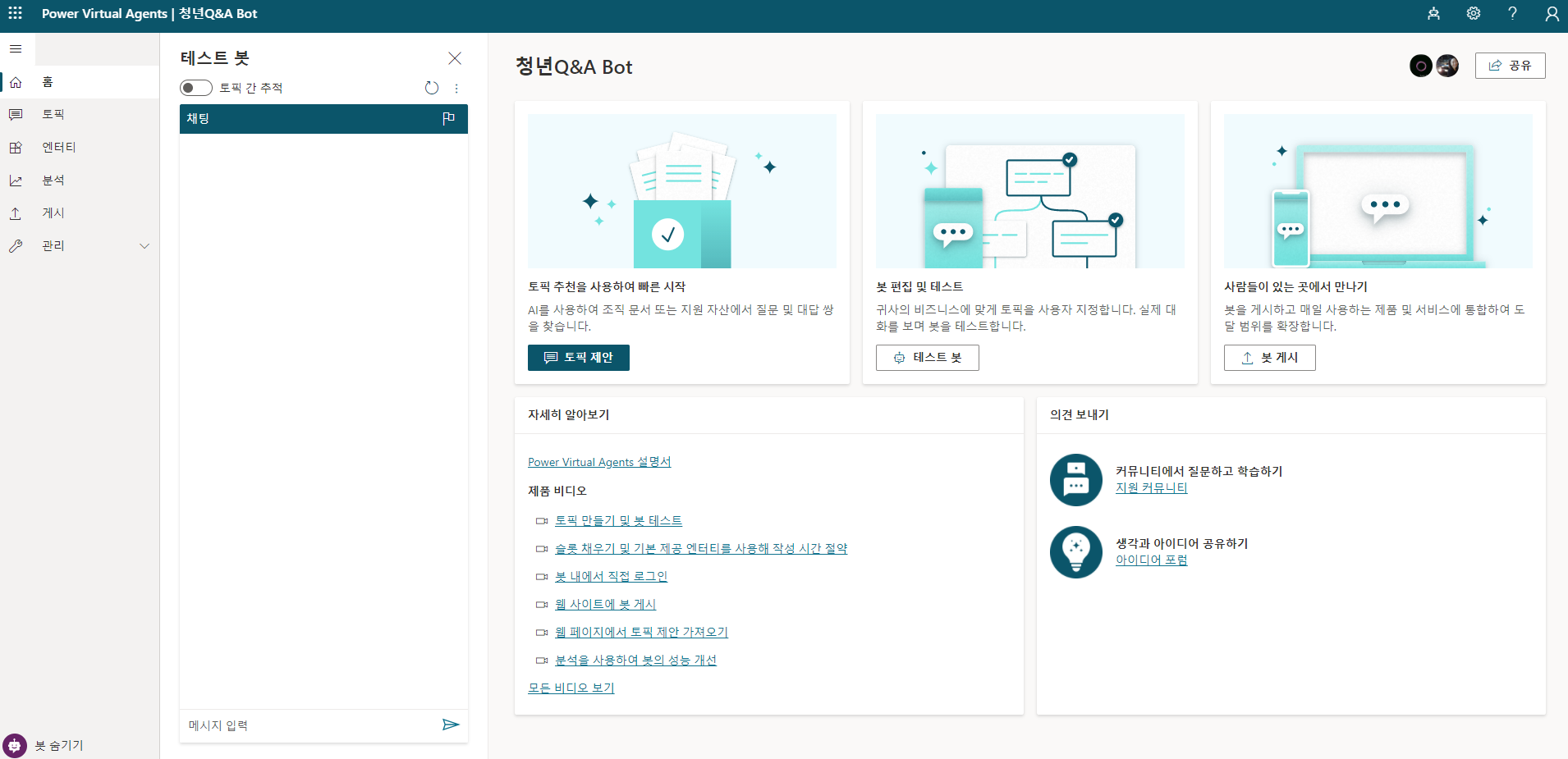Toggle the 토픽 간 추적 switch
The width and height of the screenshot is (1568, 759).
point(196,88)
